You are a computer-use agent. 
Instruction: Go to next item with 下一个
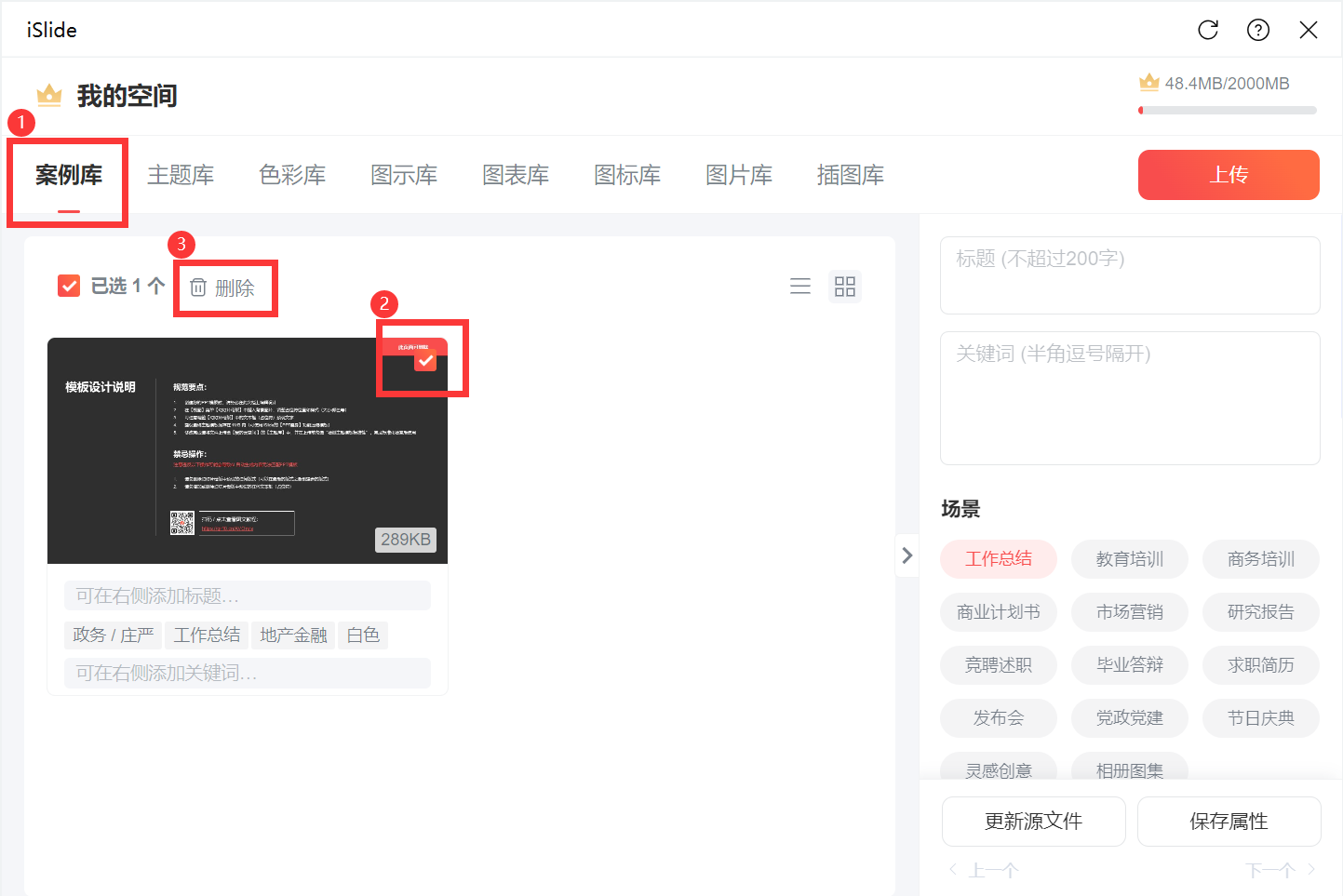point(1280,870)
